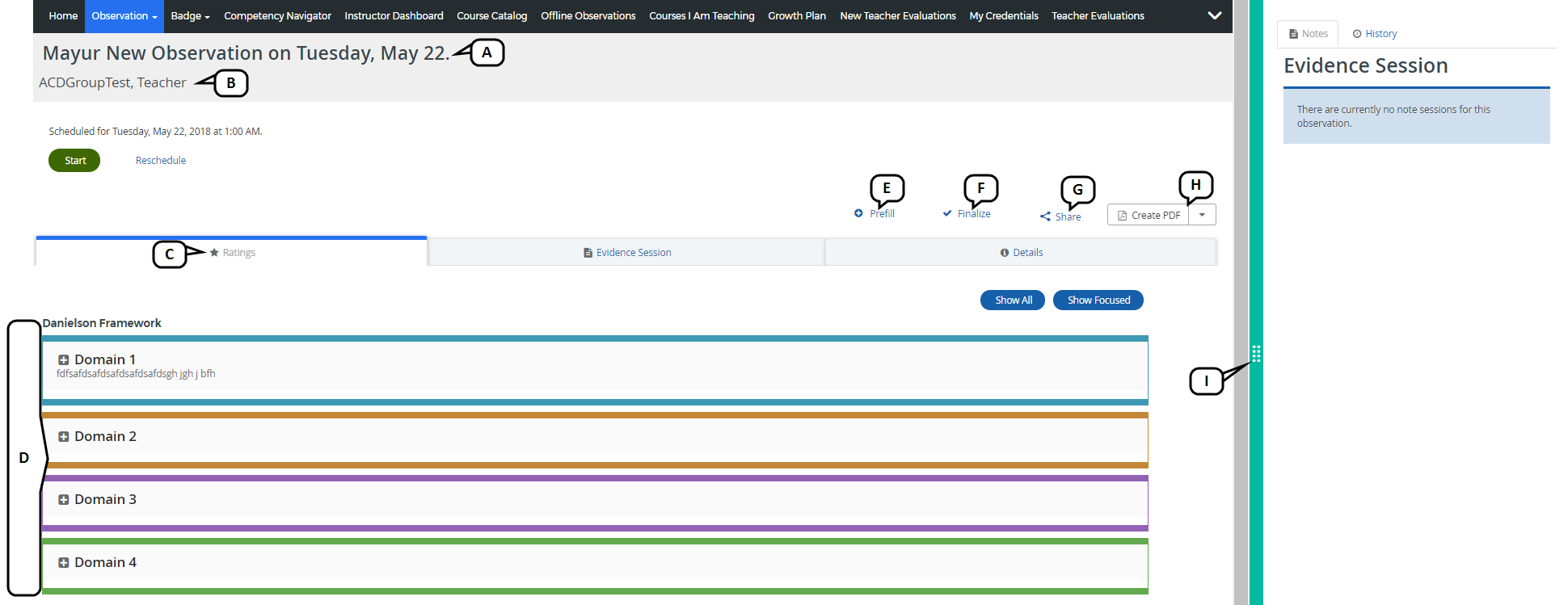Click the Show Focused button
1568x605 pixels.
(1098, 300)
